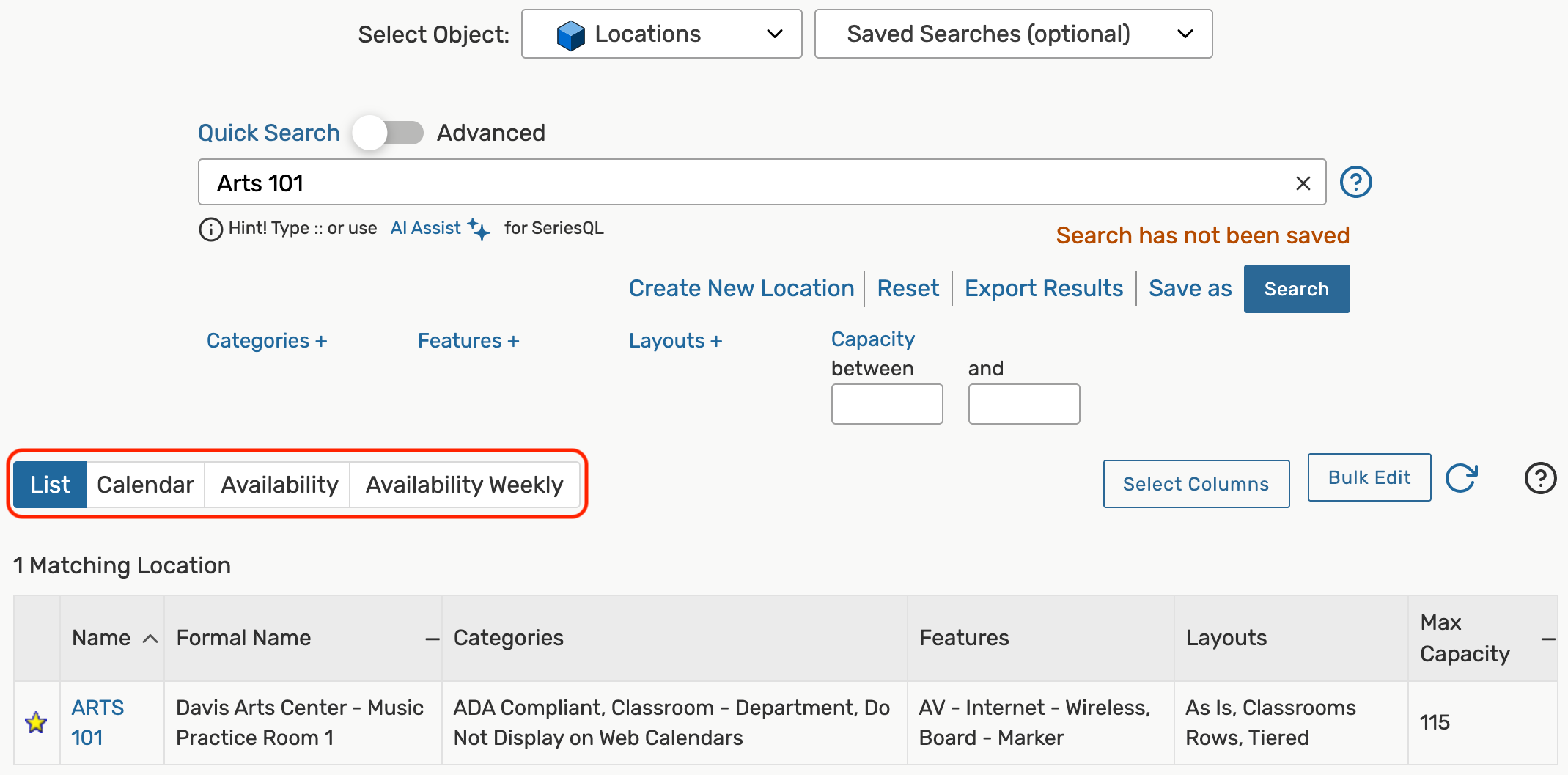Click the sort arrow on Name column
The width and height of the screenshot is (1568, 775).
[150, 639]
